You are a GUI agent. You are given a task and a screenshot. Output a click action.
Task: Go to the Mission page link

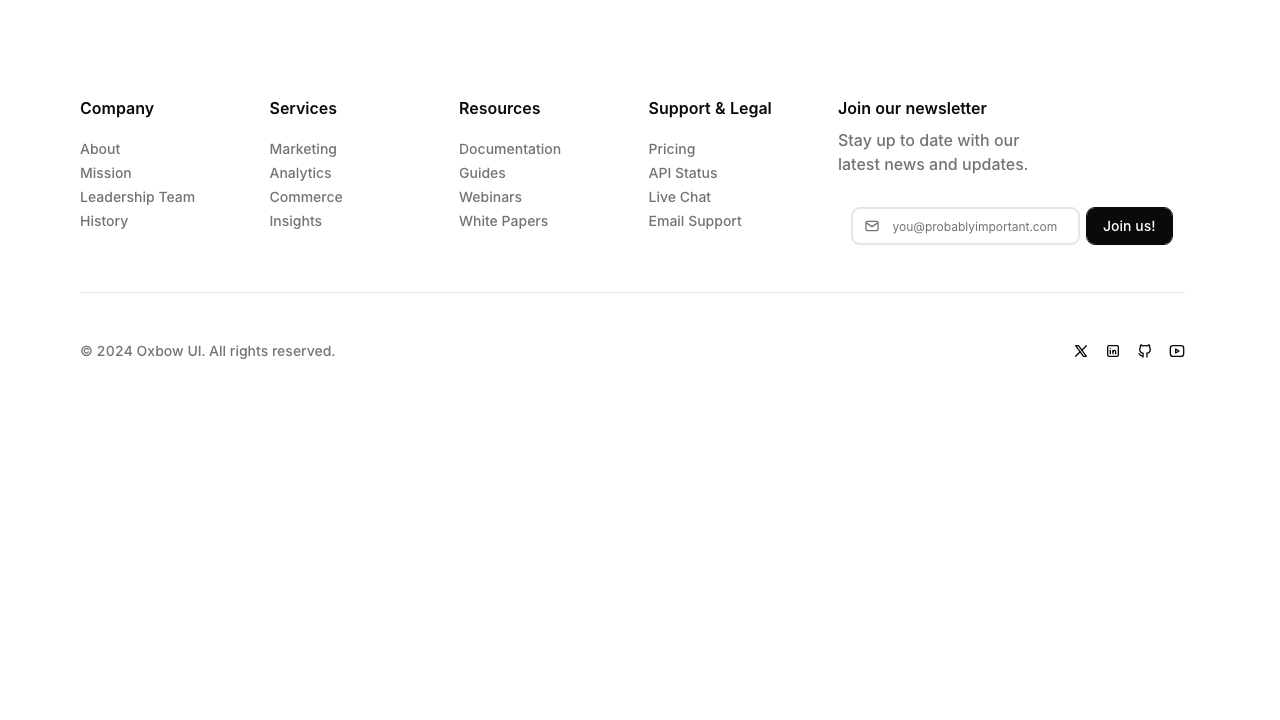click(x=106, y=173)
